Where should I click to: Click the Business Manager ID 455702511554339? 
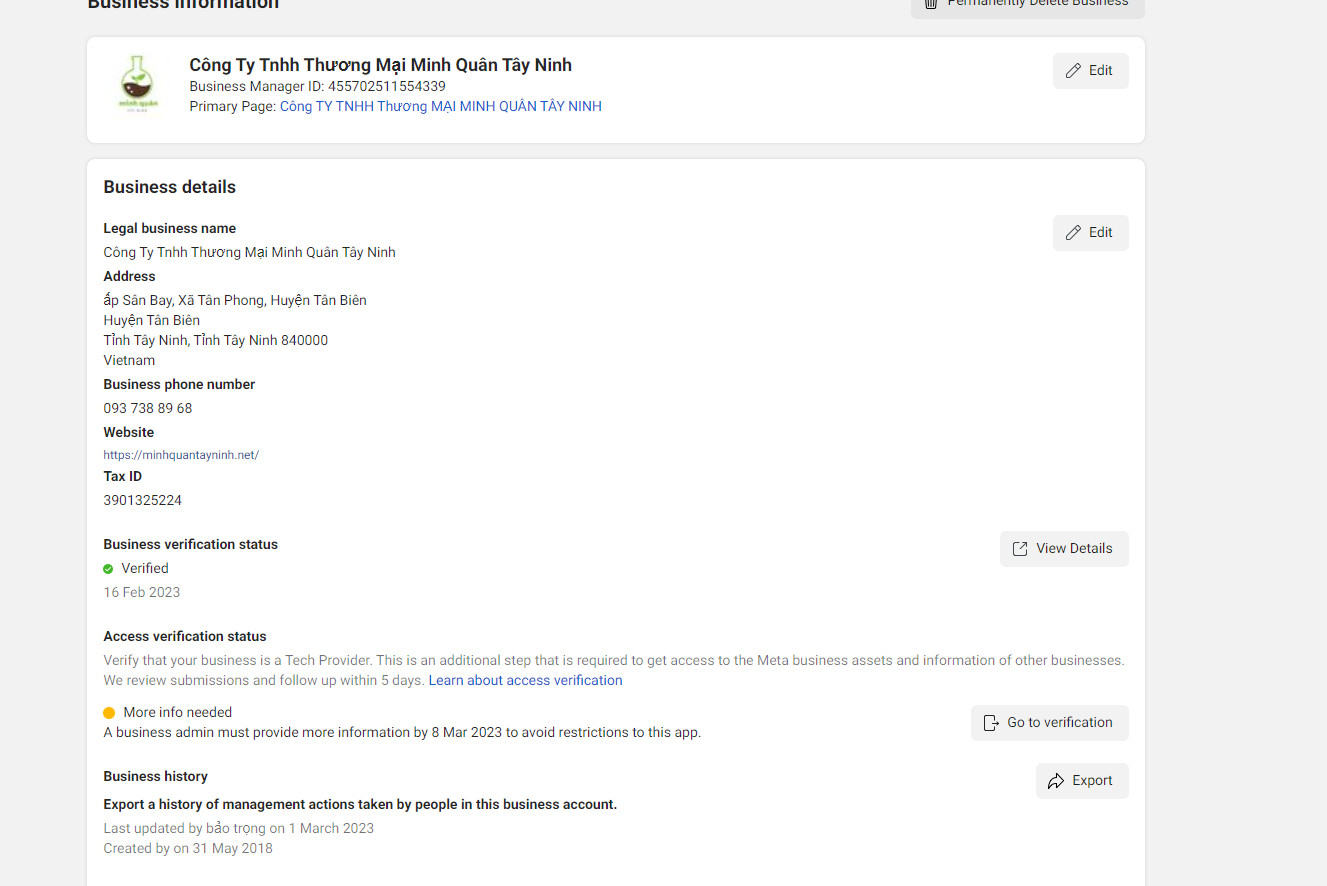(x=318, y=87)
